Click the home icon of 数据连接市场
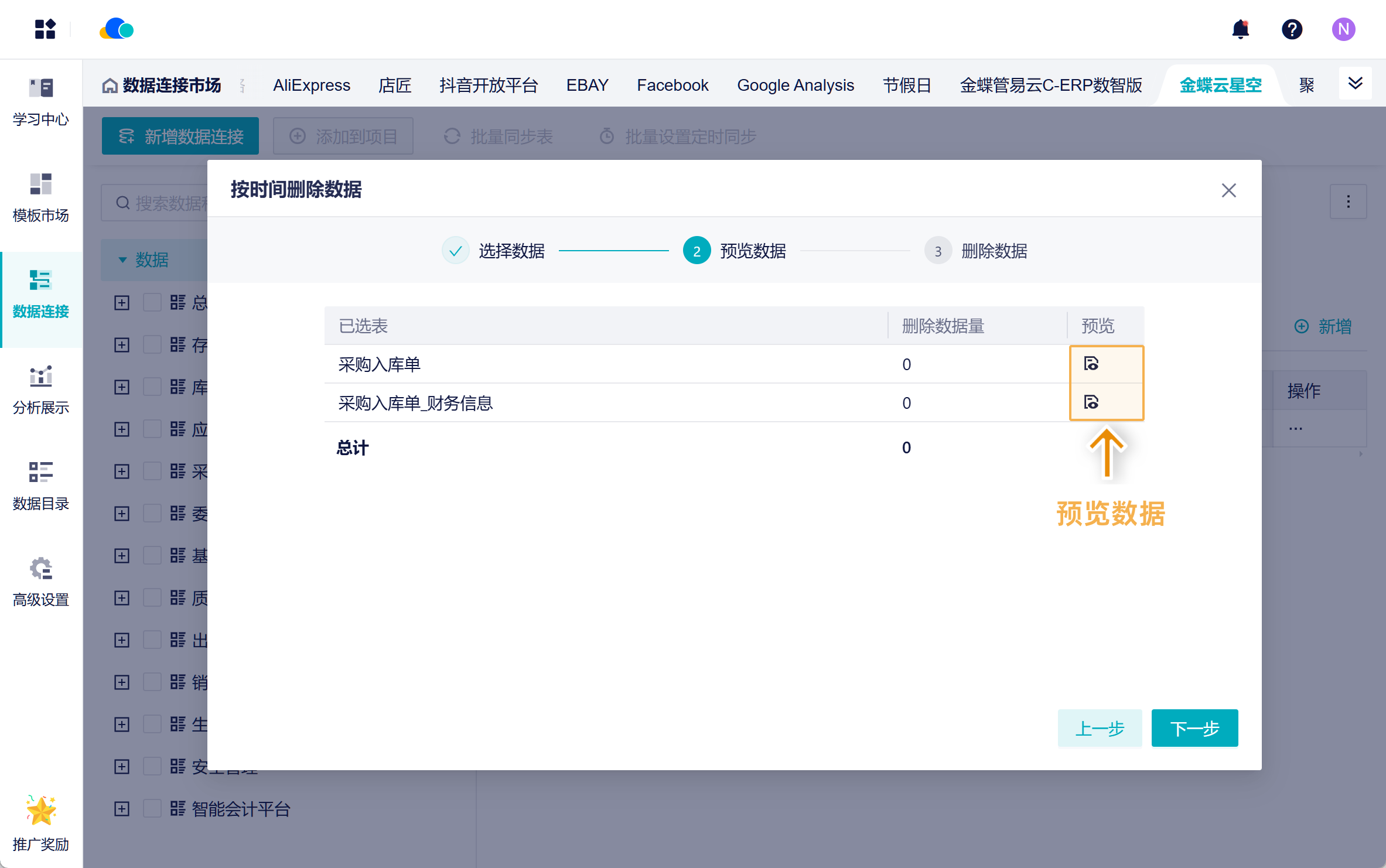1386x868 pixels. [110, 86]
